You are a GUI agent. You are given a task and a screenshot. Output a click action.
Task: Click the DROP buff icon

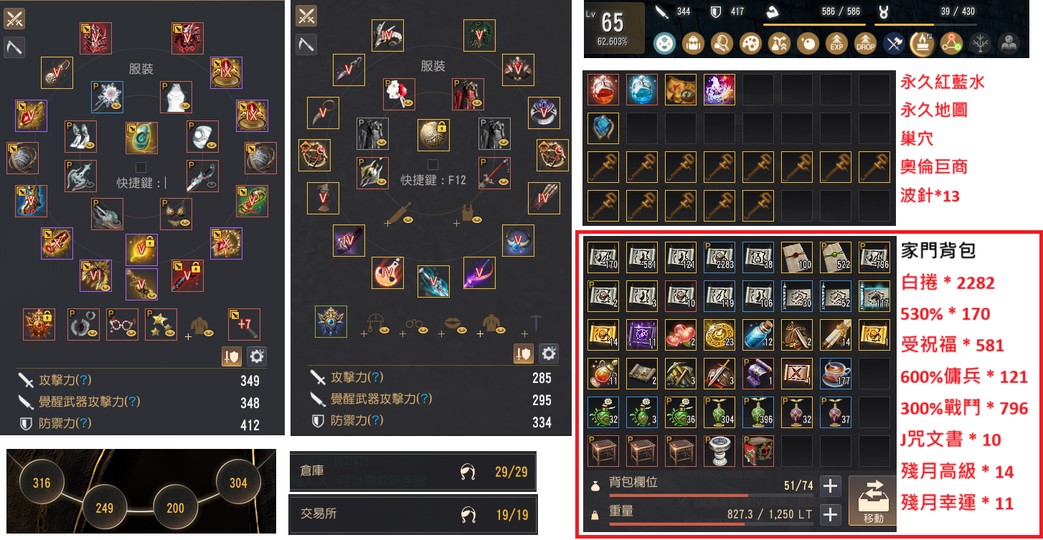[x=865, y=43]
